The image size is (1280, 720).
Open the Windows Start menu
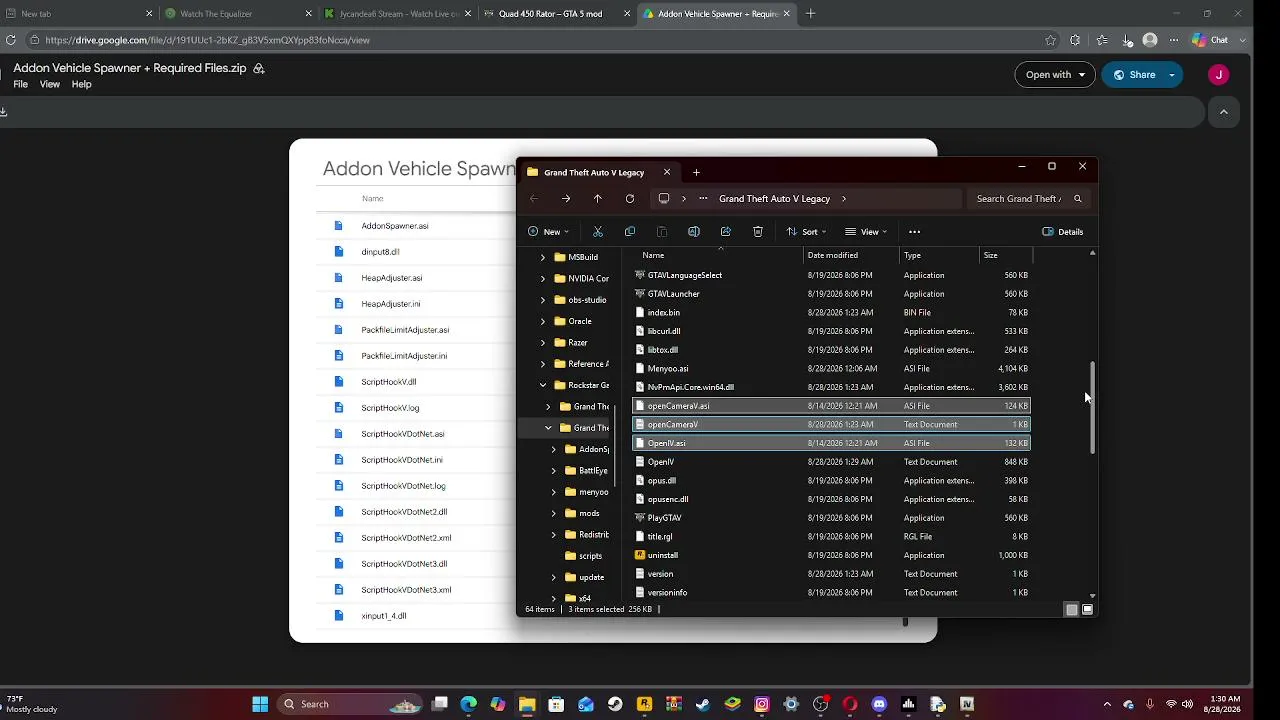(x=260, y=704)
